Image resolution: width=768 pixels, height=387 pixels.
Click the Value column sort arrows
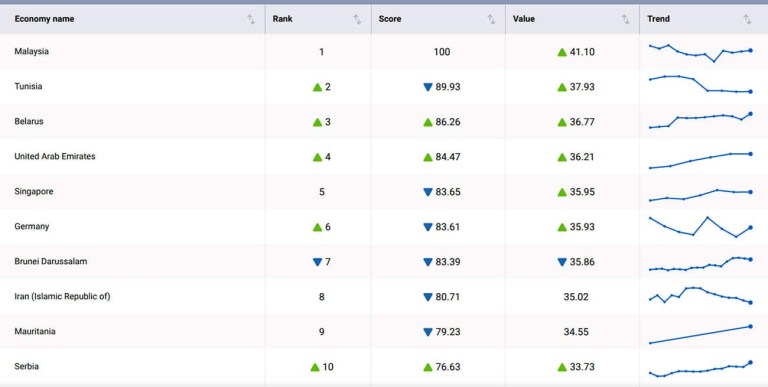(x=625, y=19)
